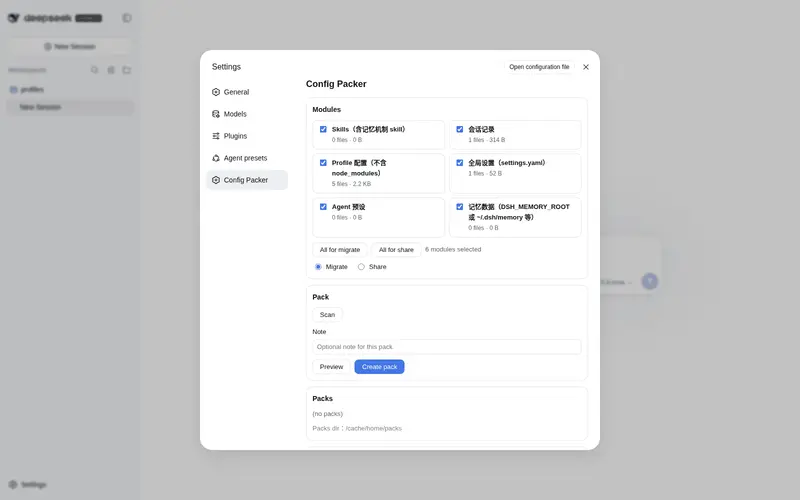Click the Create pack button
The image size is (800, 500).
click(379, 367)
